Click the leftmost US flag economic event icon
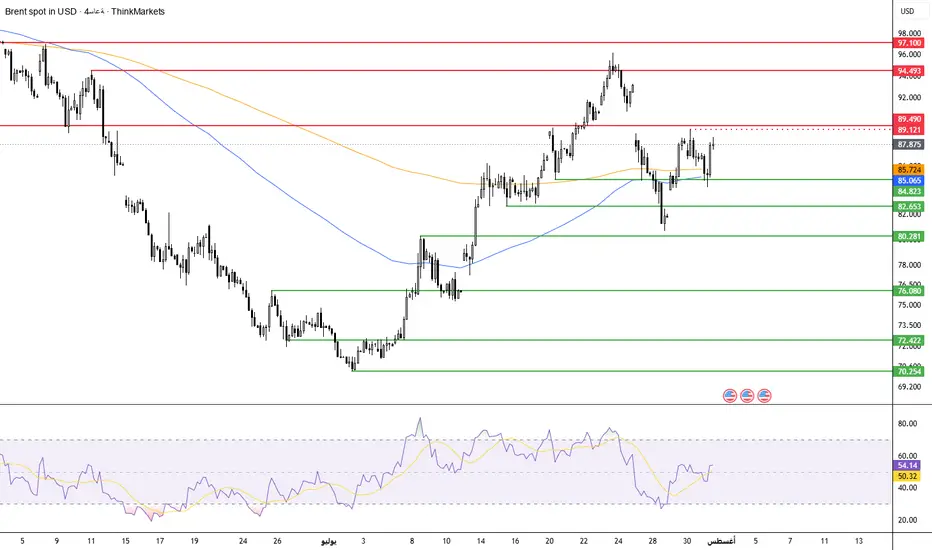Viewport: 932px width, 550px height. tap(730, 395)
